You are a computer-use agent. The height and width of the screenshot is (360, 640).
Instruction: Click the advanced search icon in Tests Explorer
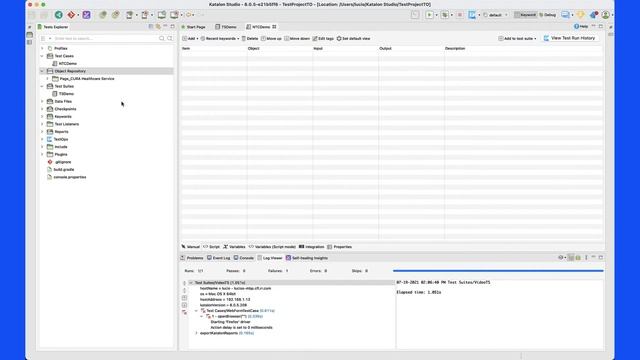170,38
